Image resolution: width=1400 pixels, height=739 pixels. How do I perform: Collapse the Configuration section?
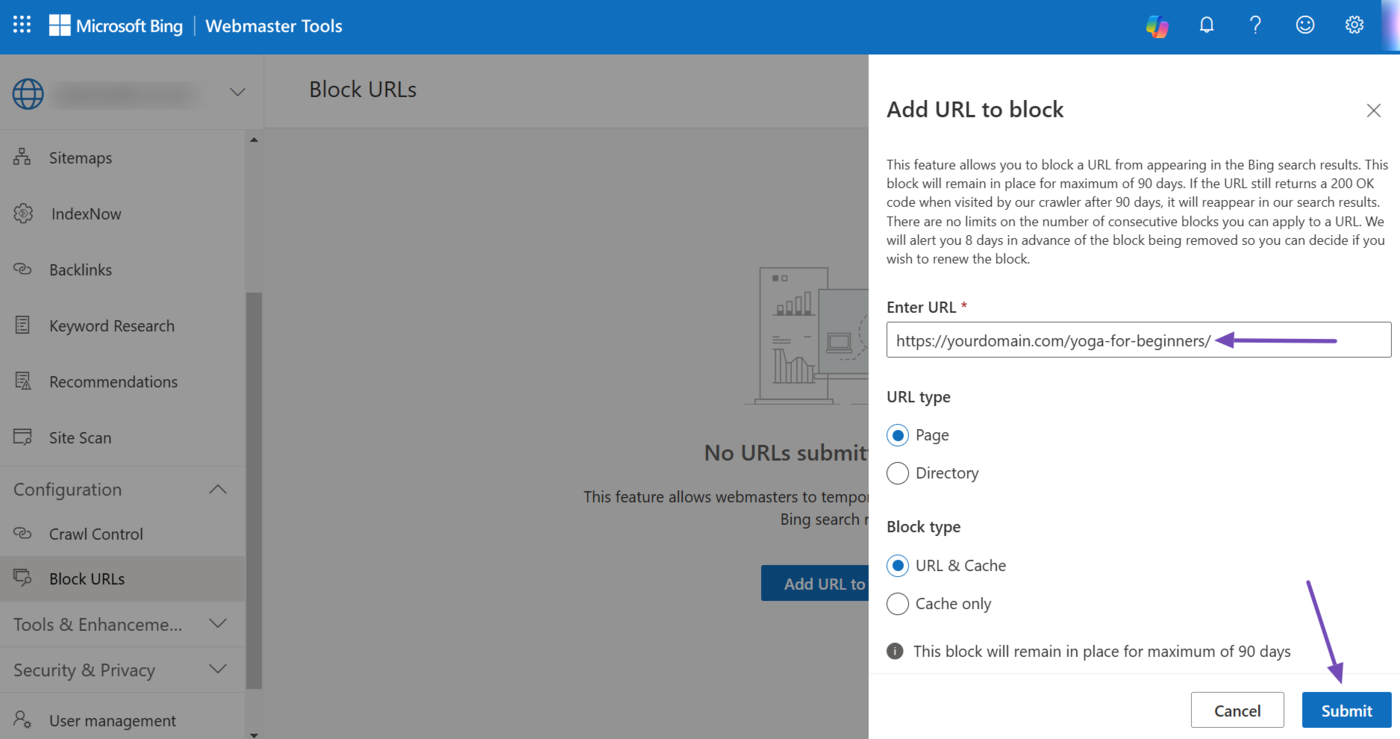click(217, 490)
